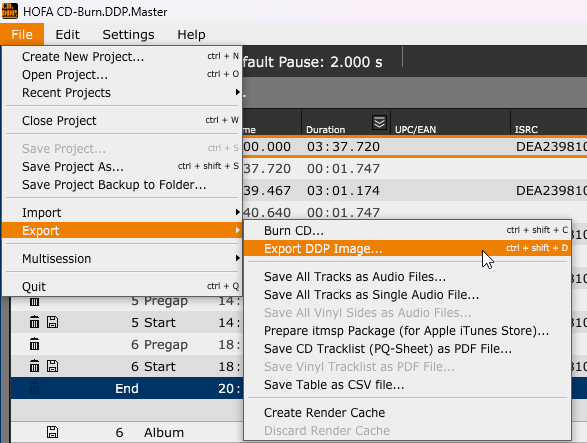Choose Save All Tracks as Single Audio File
The image size is (587, 443).
407,294
